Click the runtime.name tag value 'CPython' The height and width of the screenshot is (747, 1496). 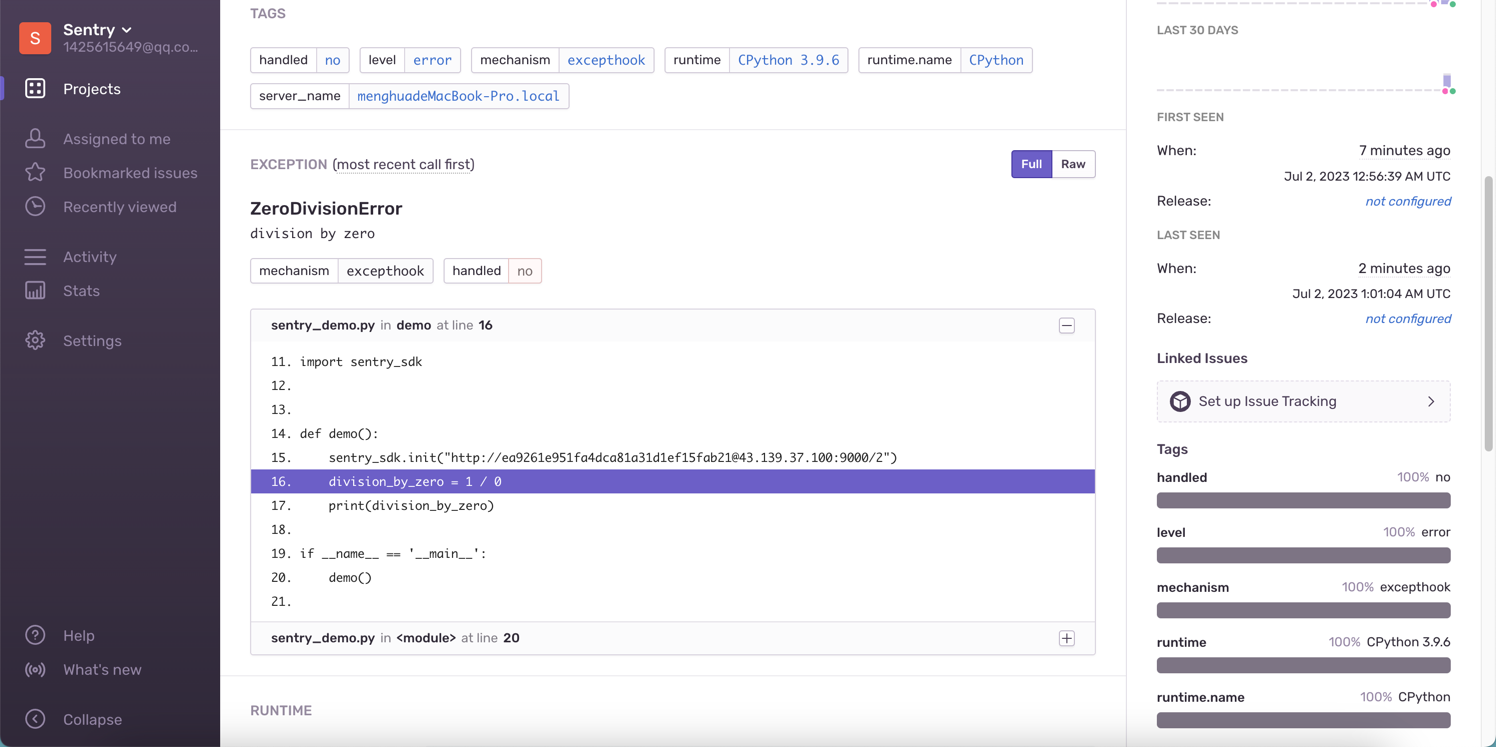(996, 60)
